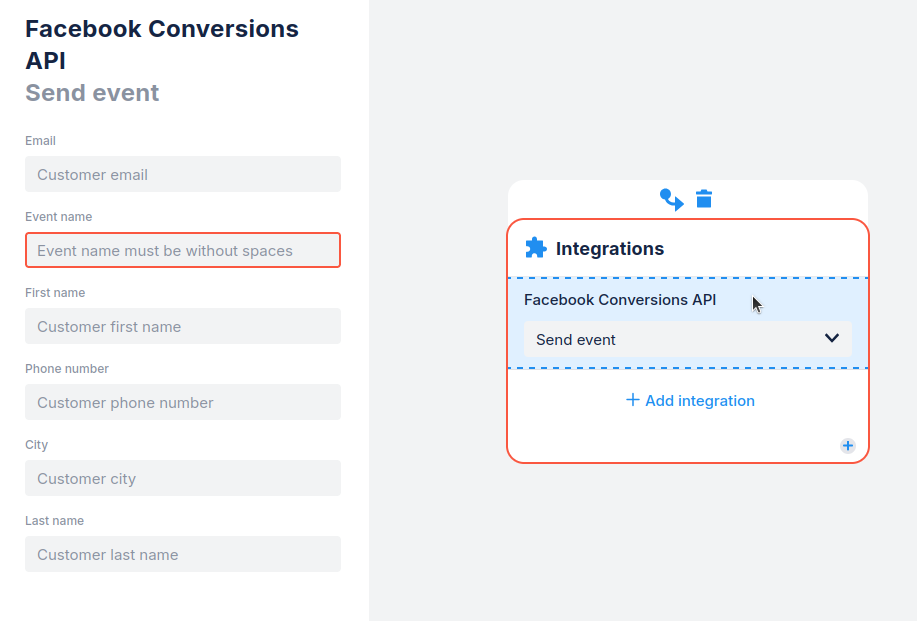Click the Phone number field label
The image size is (917, 621).
67,369
